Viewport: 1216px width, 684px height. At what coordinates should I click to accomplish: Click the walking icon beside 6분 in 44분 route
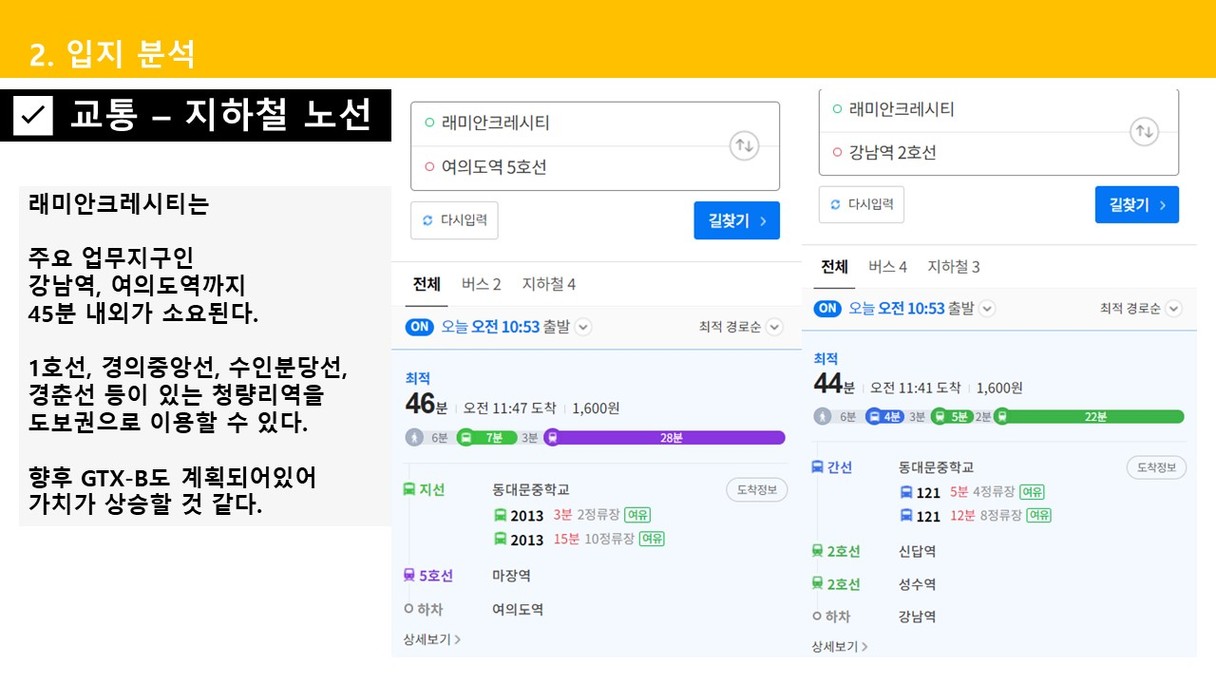click(x=823, y=416)
